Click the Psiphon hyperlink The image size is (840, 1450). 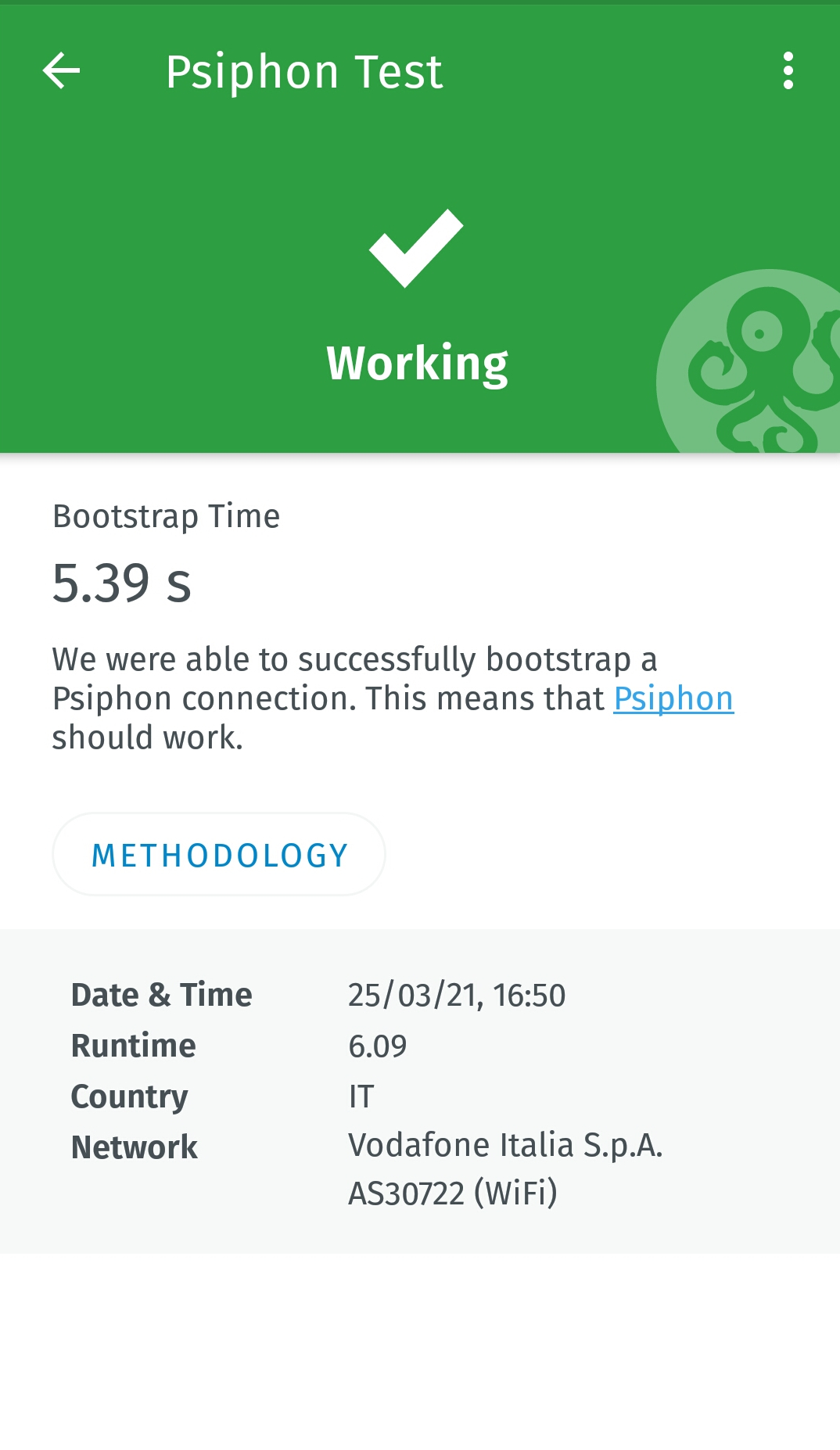tap(673, 698)
